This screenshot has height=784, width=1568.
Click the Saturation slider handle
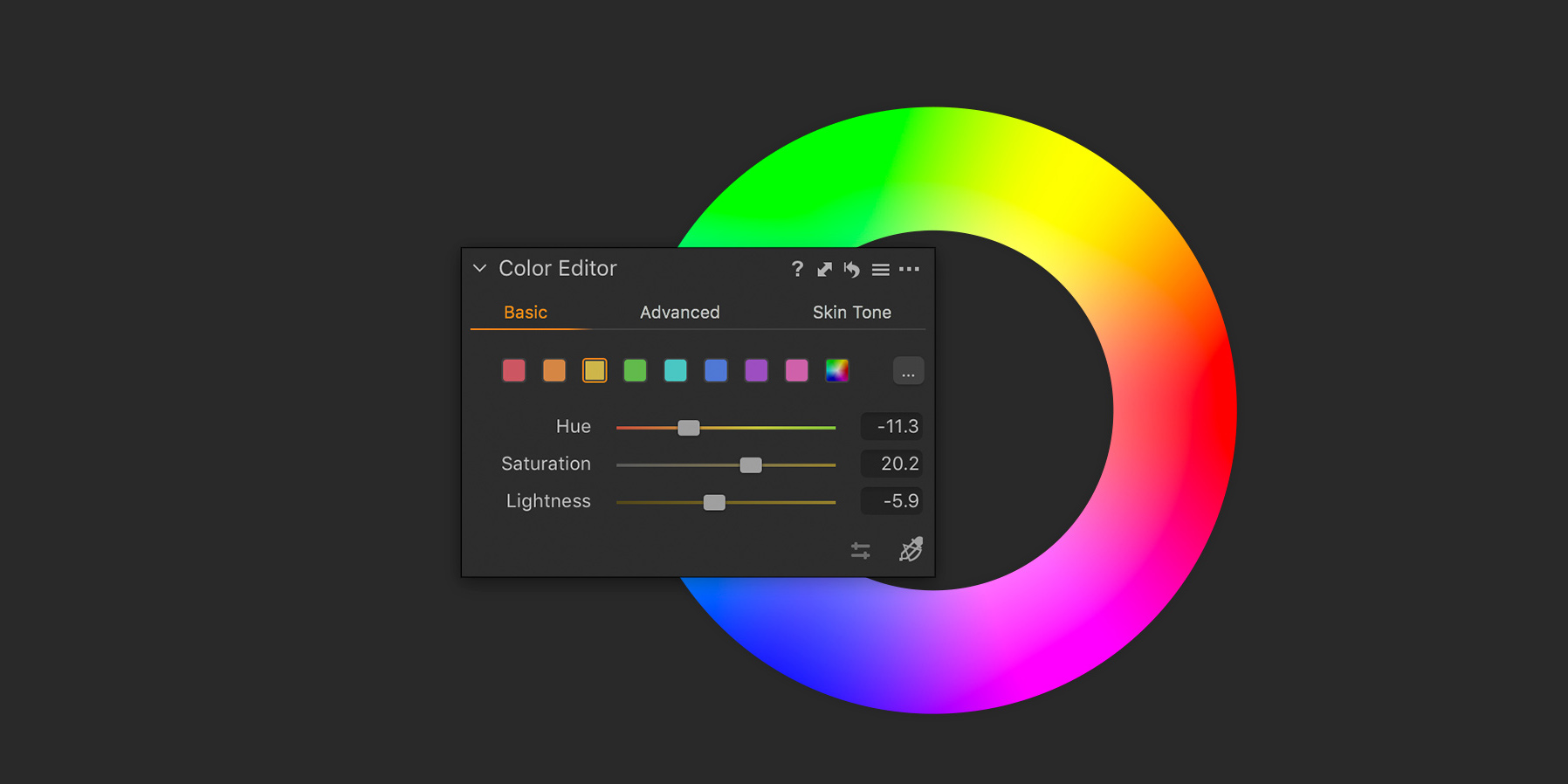(751, 465)
